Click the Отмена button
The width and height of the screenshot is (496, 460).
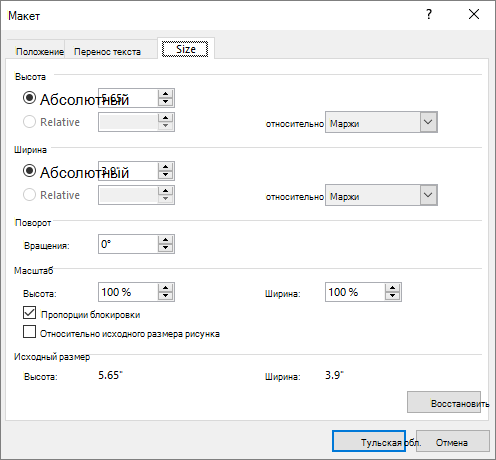pos(453,441)
